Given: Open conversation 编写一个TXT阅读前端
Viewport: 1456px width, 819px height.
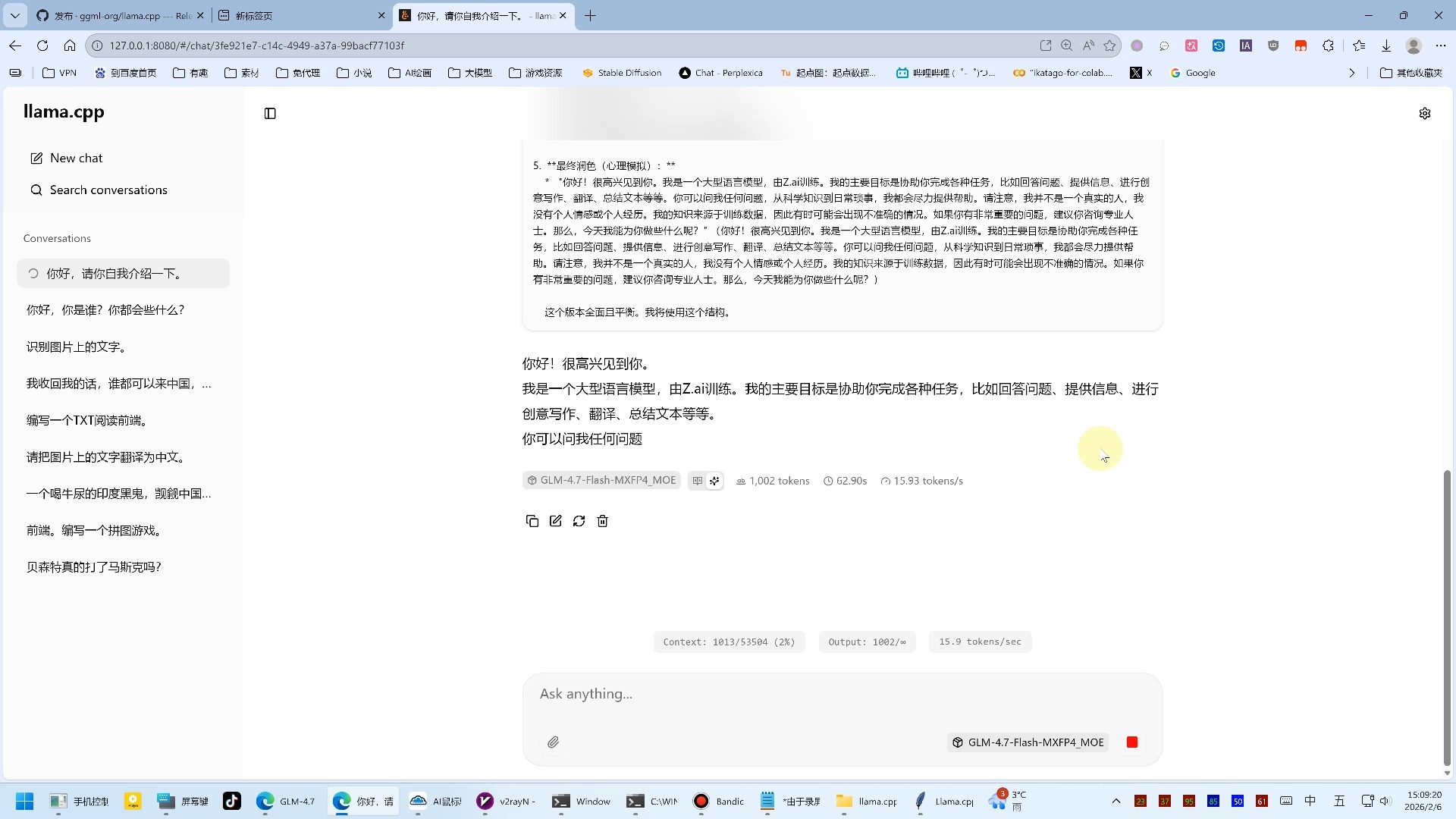Looking at the screenshot, I should point(87,420).
